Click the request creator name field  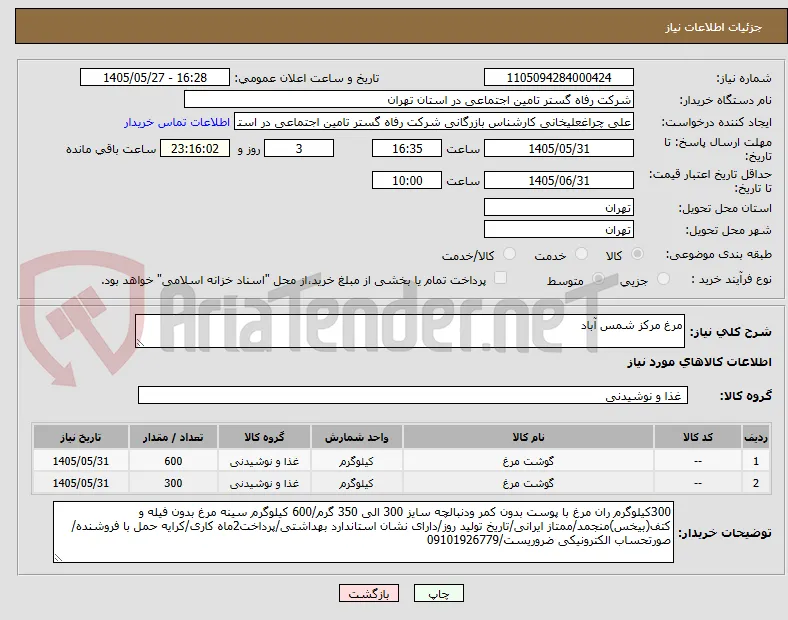click(434, 122)
